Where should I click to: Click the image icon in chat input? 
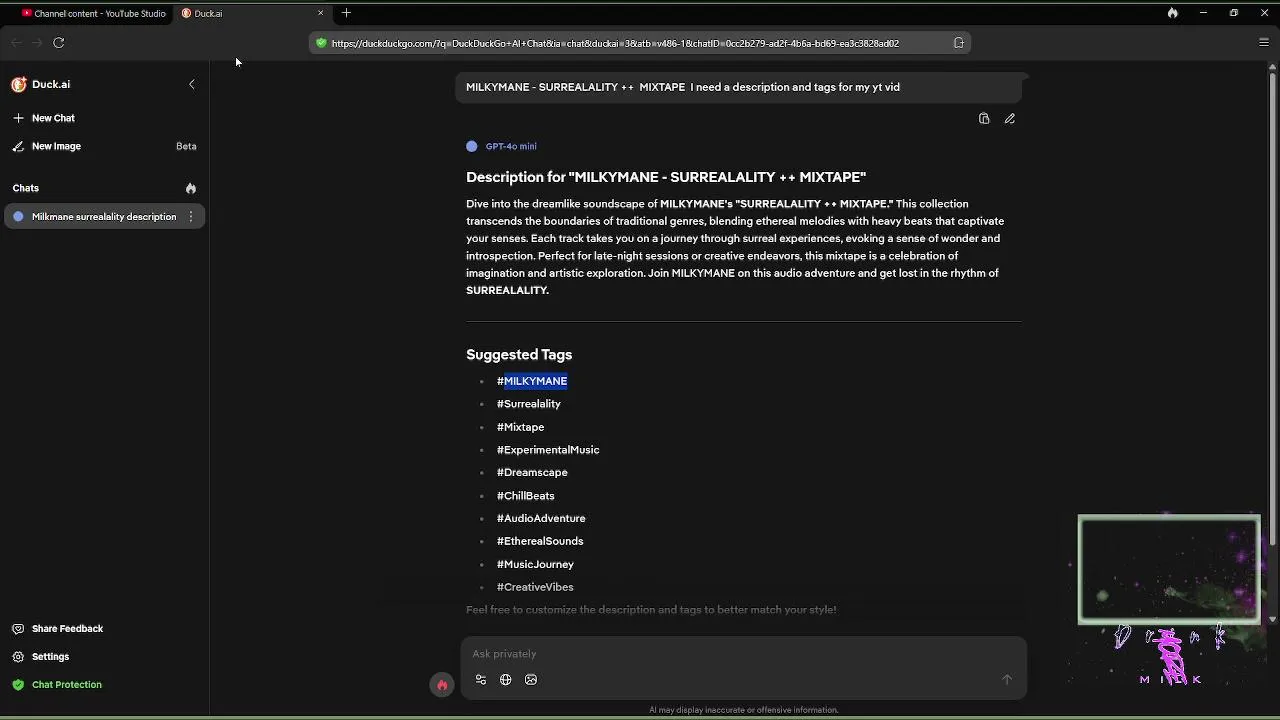point(531,680)
